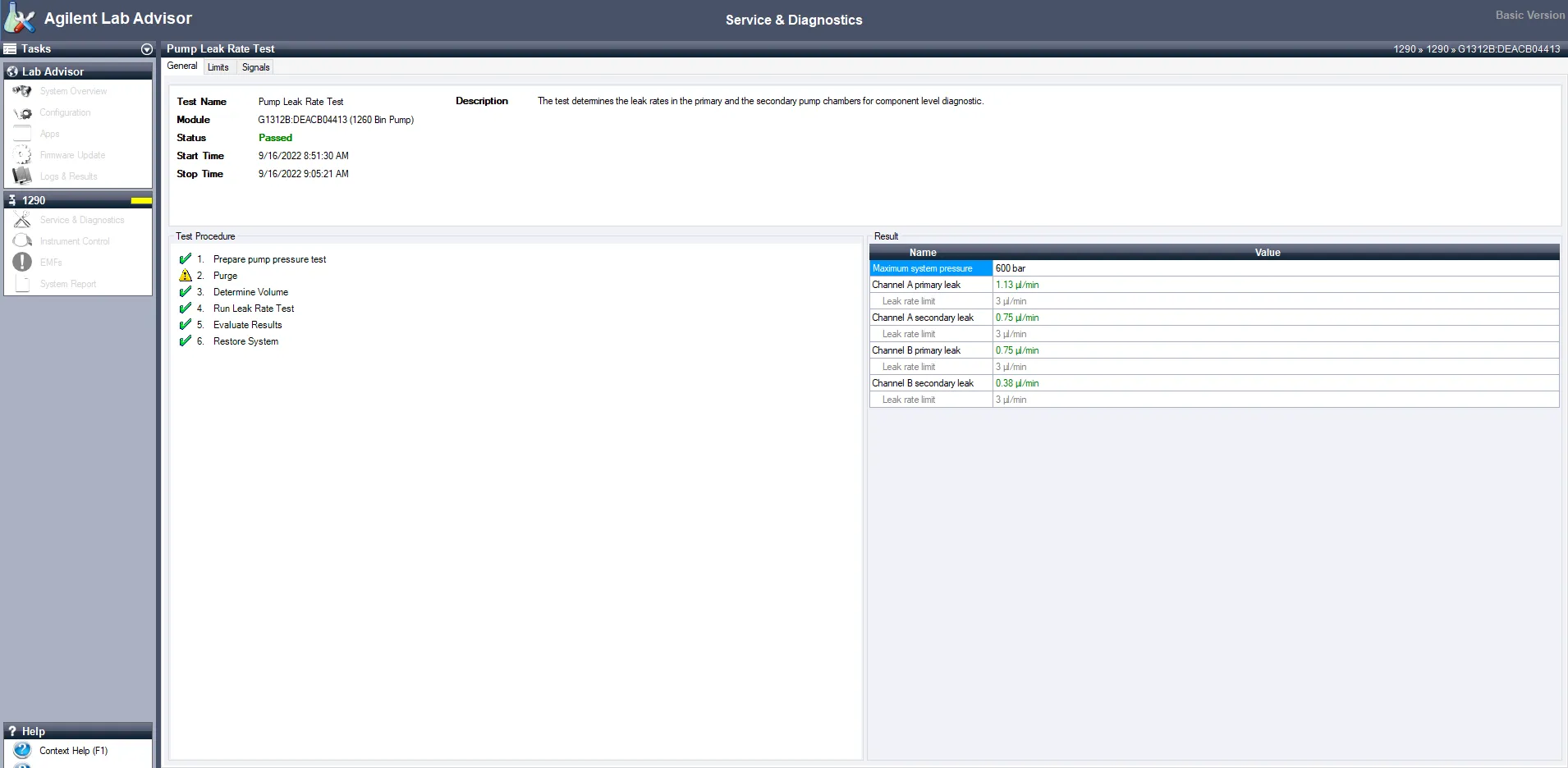This screenshot has width=1568, height=768.
Task: Select the Maximum system pressure row
Action: pos(1214,268)
